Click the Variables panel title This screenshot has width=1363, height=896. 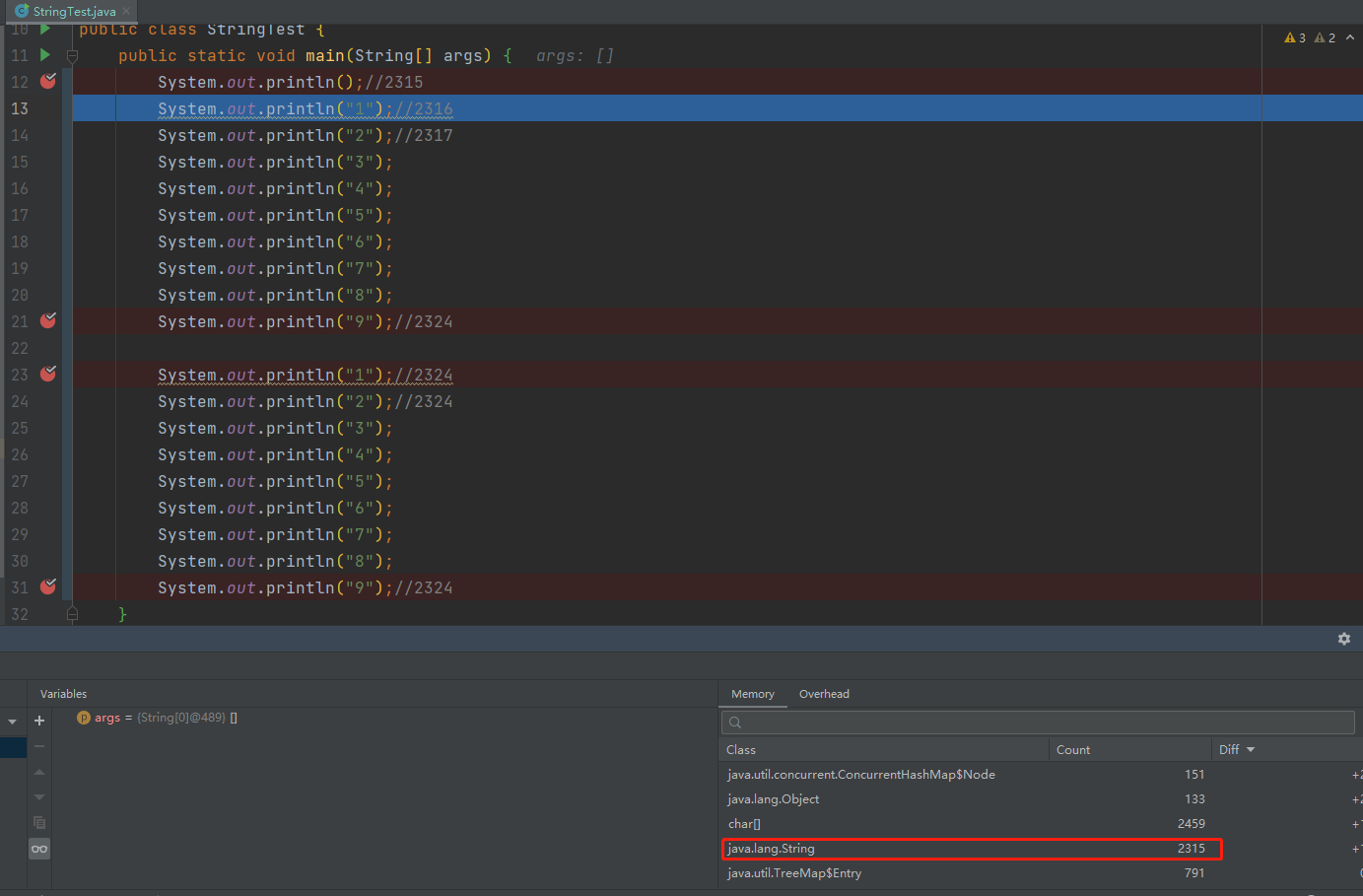click(x=63, y=694)
